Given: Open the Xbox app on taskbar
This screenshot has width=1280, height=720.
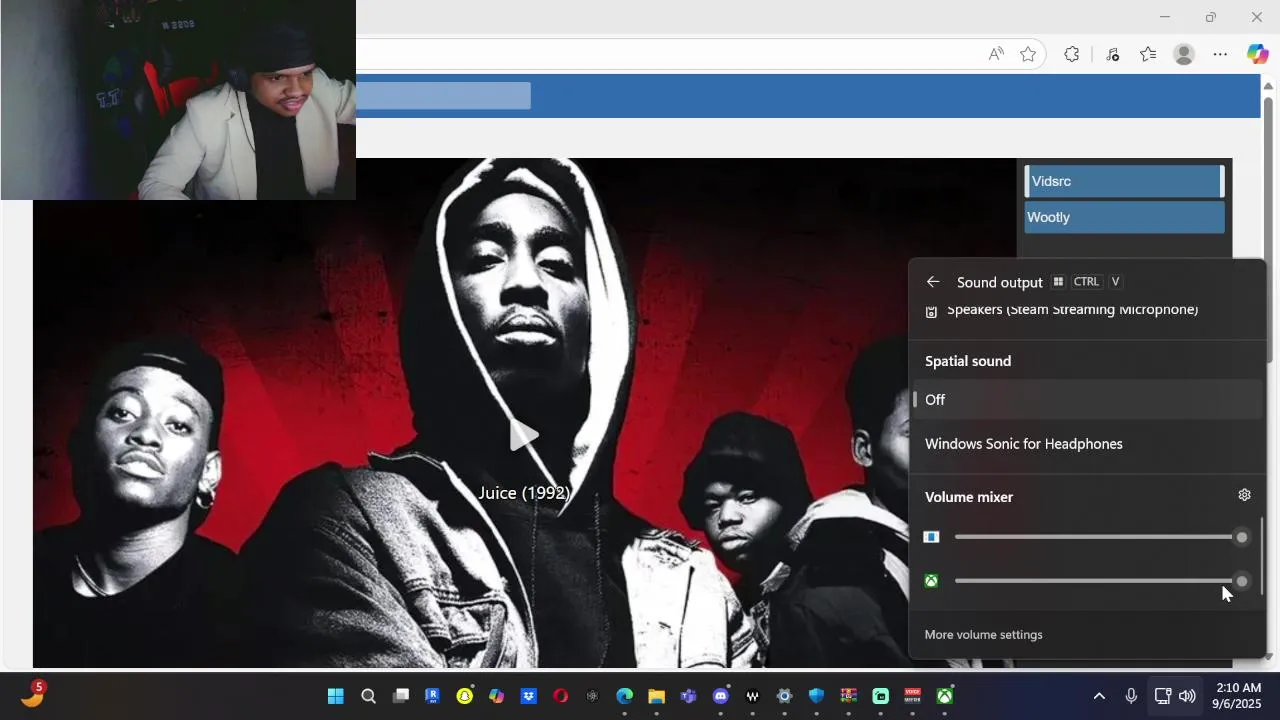Looking at the screenshot, I should [944, 696].
